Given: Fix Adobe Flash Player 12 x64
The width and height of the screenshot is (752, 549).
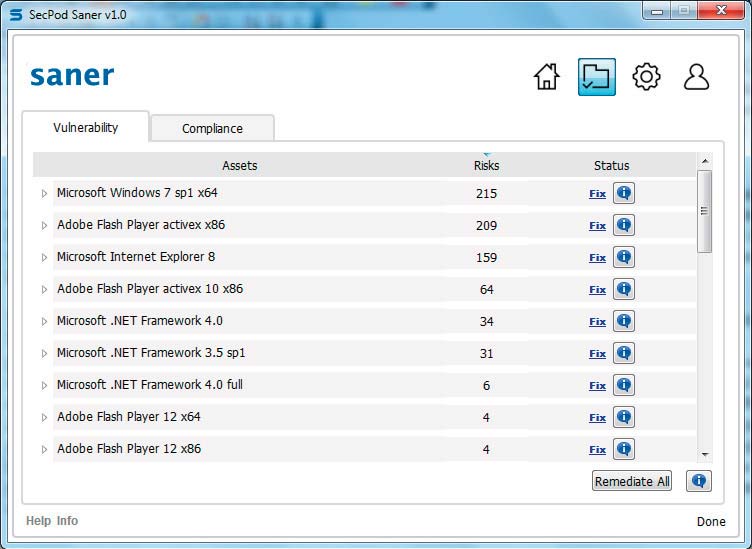Looking at the screenshot, I should tap(598, 418).
